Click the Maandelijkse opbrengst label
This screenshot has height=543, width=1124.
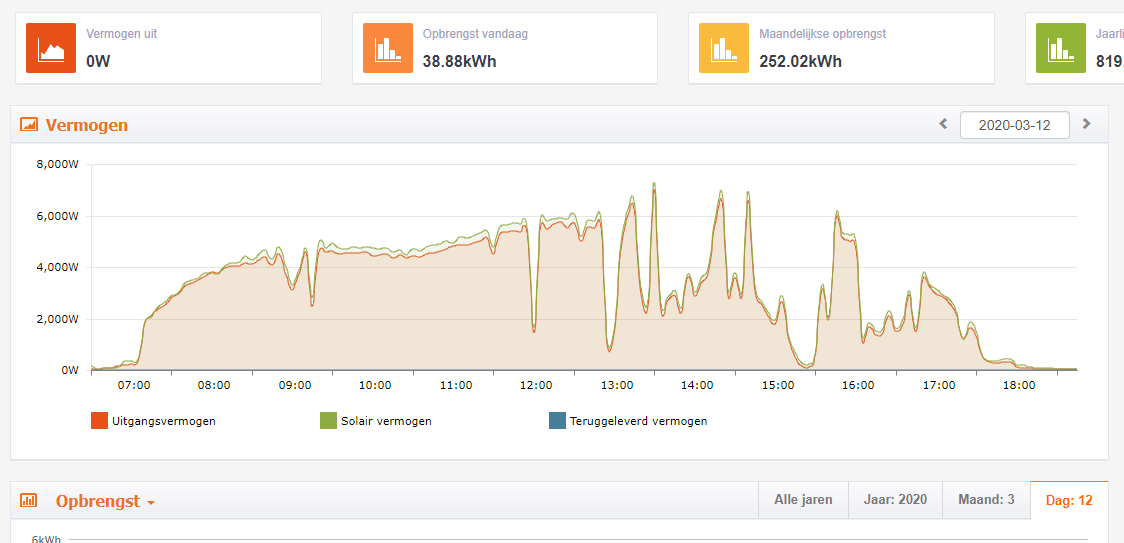[x=823, y=34]
